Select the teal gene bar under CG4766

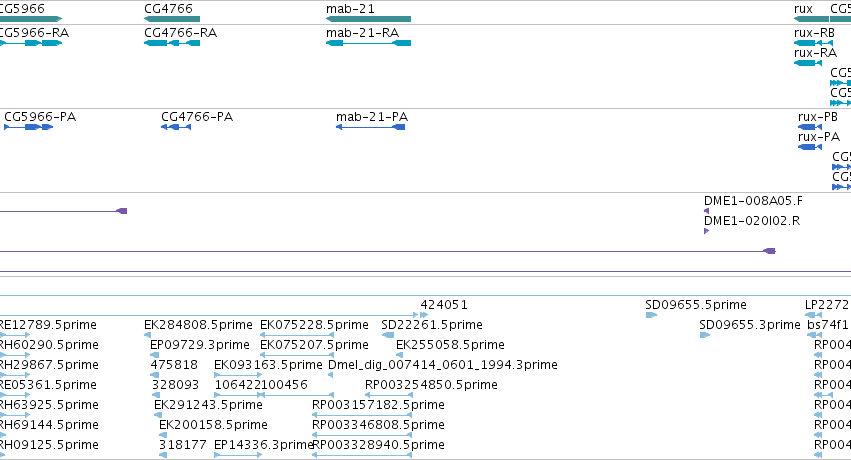(172, 19)
